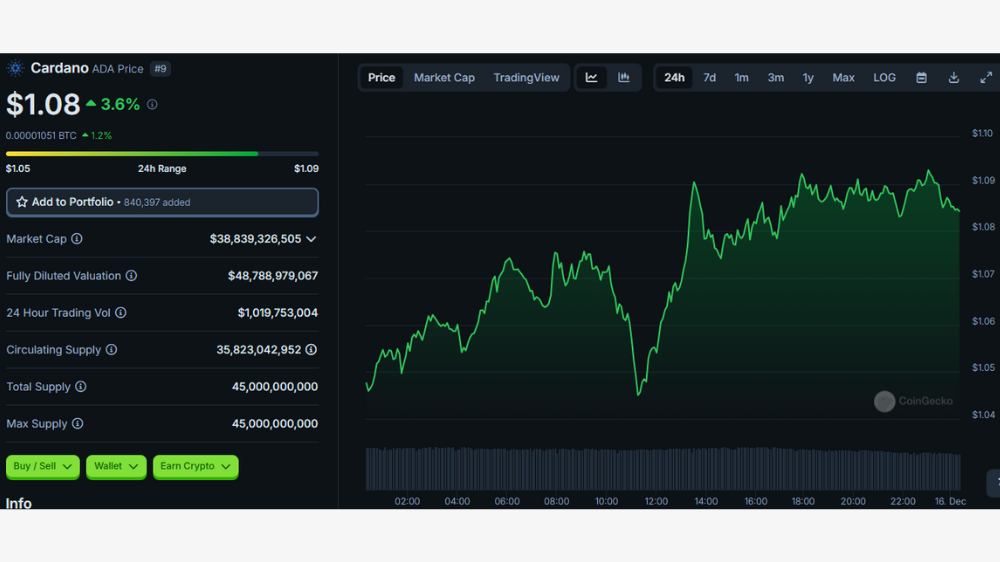
Task: Click the $48,788,979,067 valuation value
Action: point(273,276)
